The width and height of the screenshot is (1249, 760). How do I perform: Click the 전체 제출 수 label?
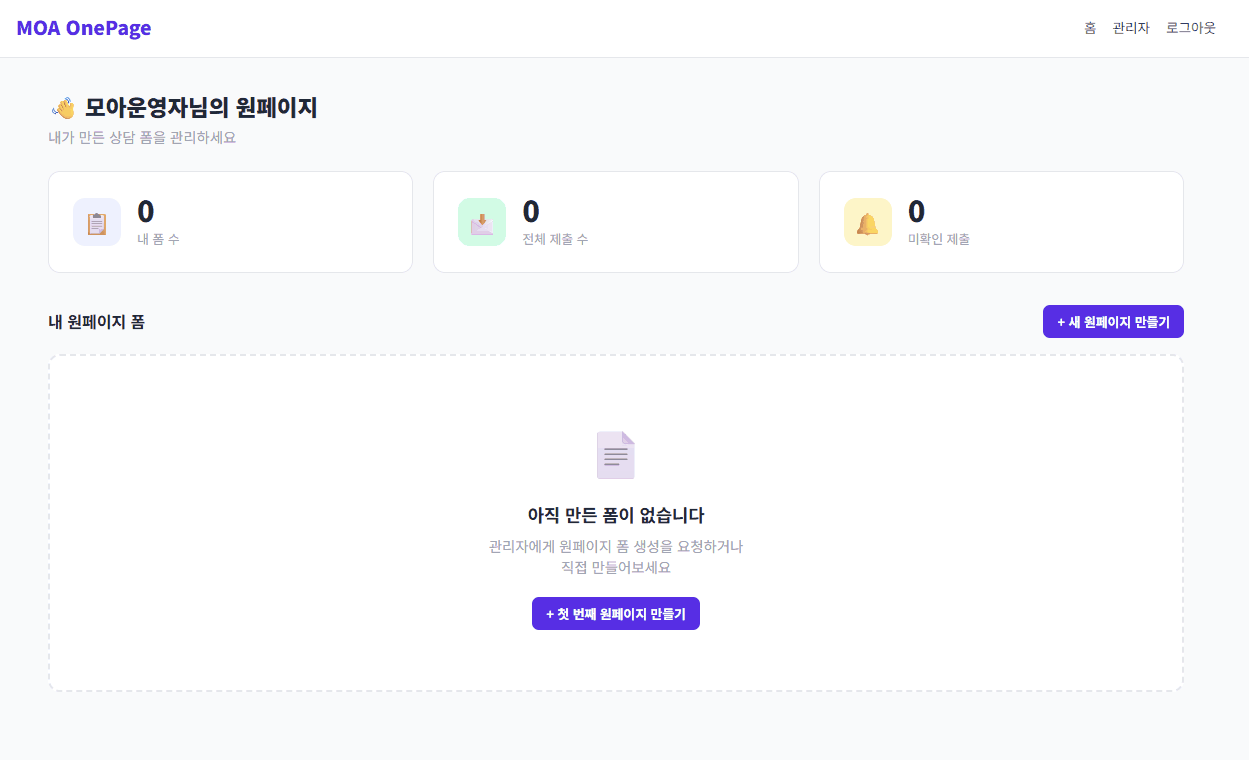[x=555, y=239]
